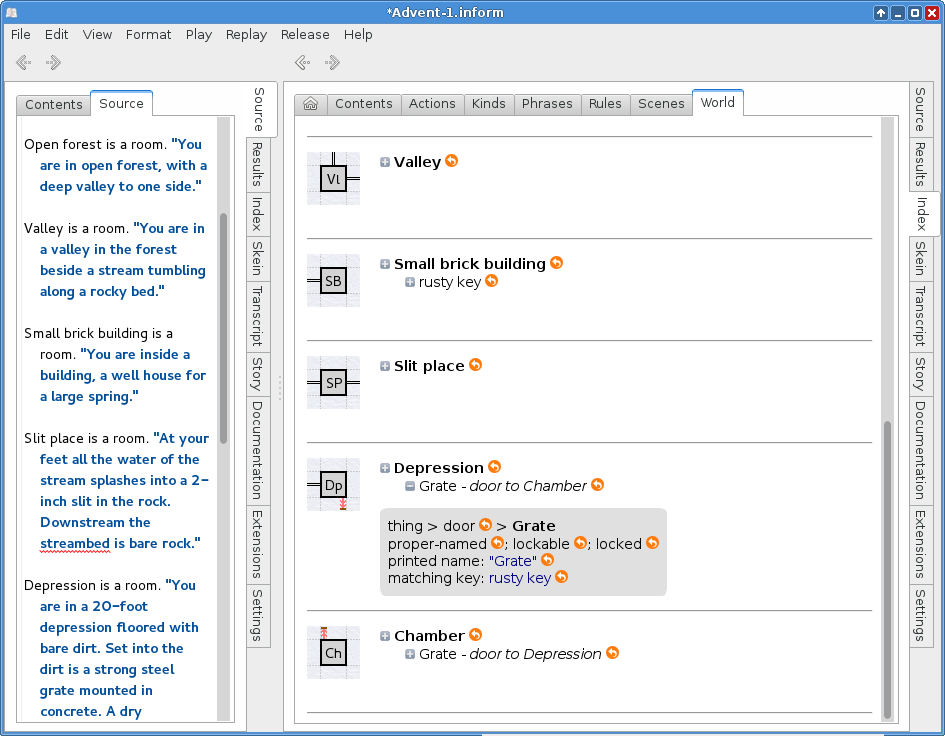Open Documentation side tab in right panel
945x736 pixels.
pyautogui.click(x=921, y=450)
